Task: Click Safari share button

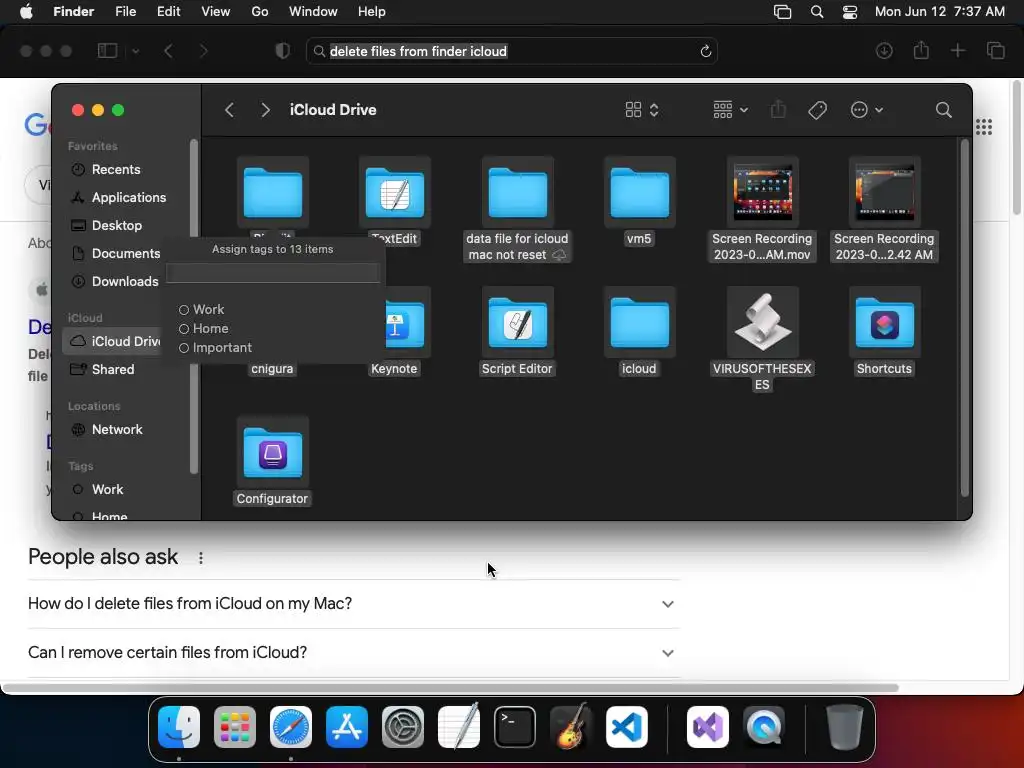Action: click(x=921, y=50)
